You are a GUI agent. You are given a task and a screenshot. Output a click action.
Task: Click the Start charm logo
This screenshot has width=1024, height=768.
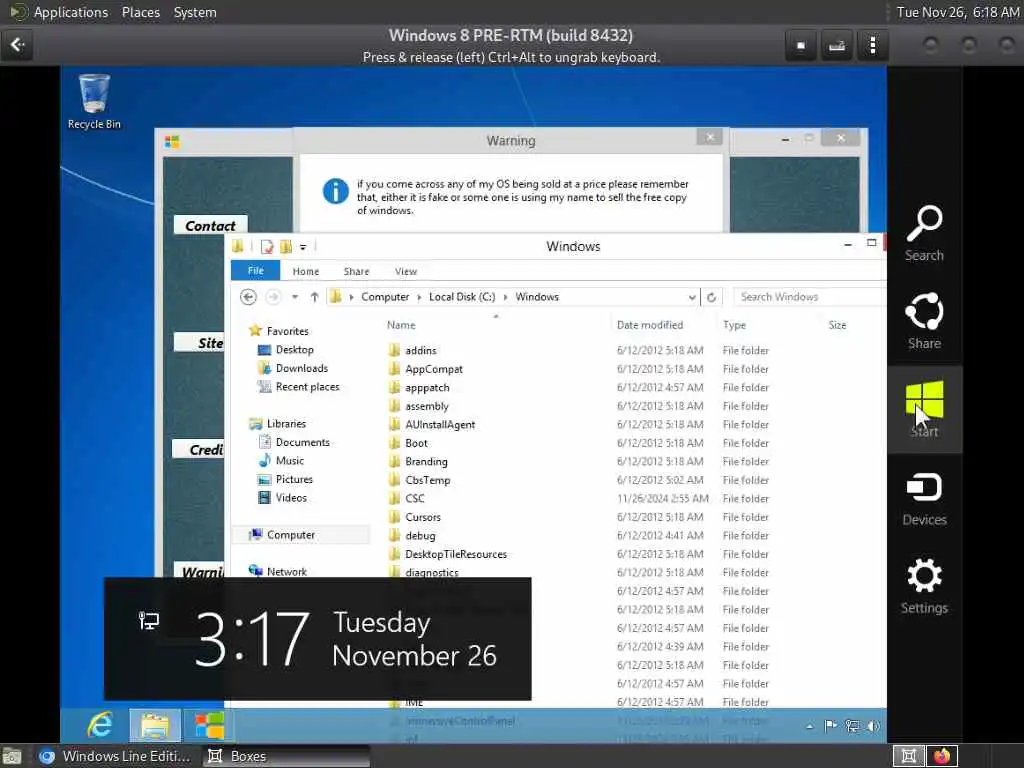[924, 399]
